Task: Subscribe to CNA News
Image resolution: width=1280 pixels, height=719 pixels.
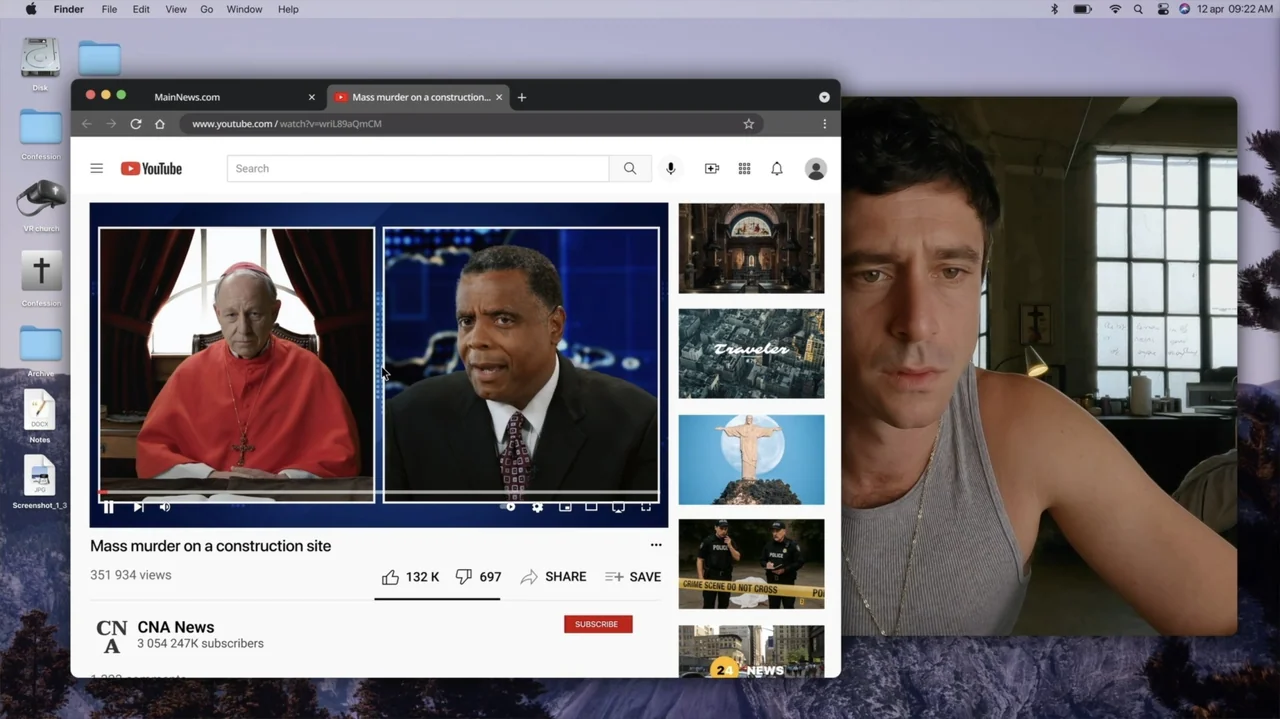Action: coord(598,624)
